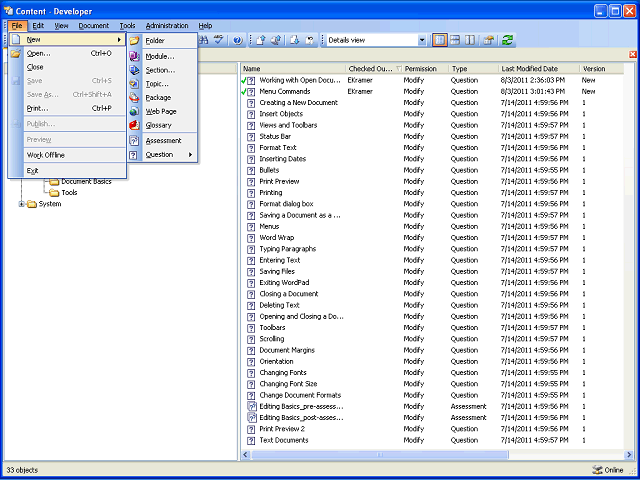The height and width of the screenshot is (480, 640).
Task: Click the question icon beside Status Bar row
Action: 251,136
